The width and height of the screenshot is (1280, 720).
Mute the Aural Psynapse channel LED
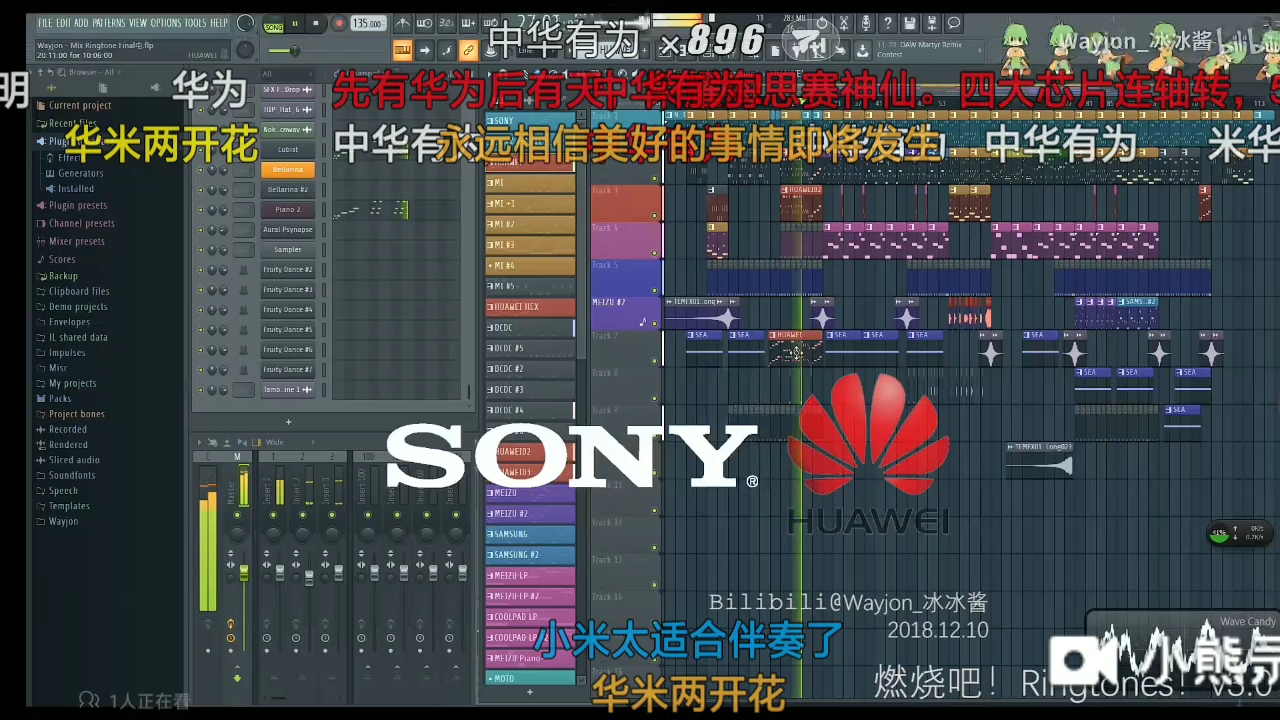click(200, 229)
